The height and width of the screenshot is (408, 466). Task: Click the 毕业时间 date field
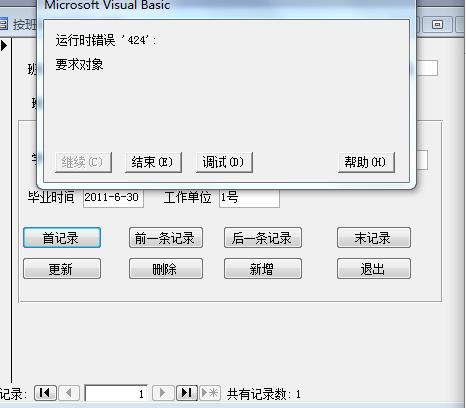coord(113,198)
